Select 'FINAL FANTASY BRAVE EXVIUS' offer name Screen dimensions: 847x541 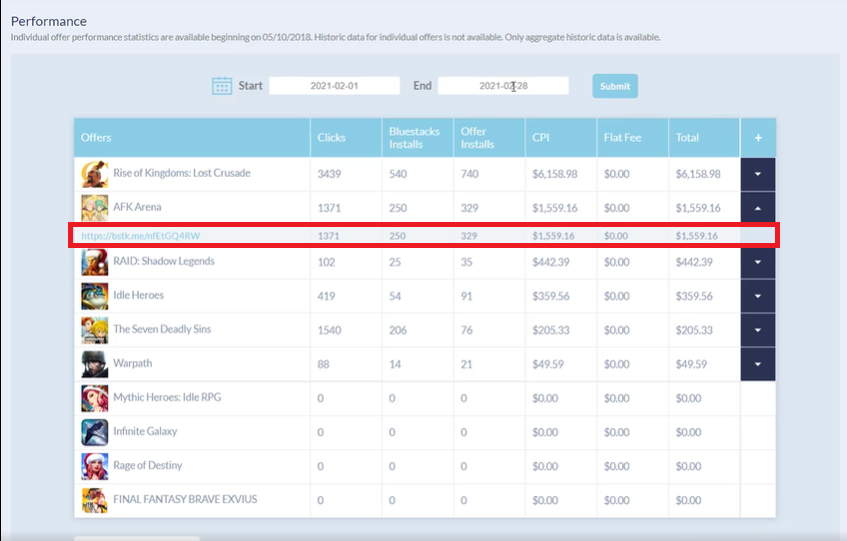(x=185, y=499)
